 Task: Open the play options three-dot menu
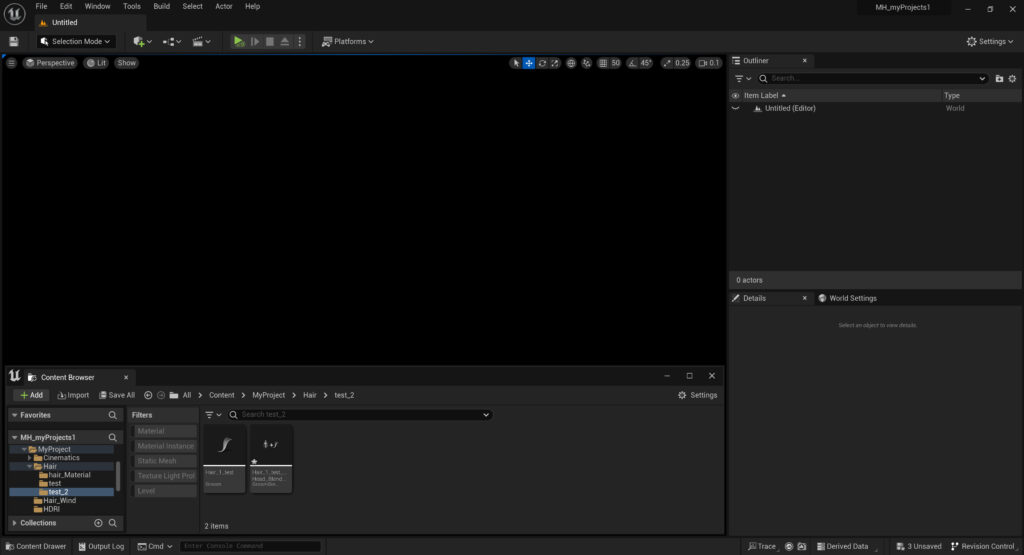(x=300, y=41)
